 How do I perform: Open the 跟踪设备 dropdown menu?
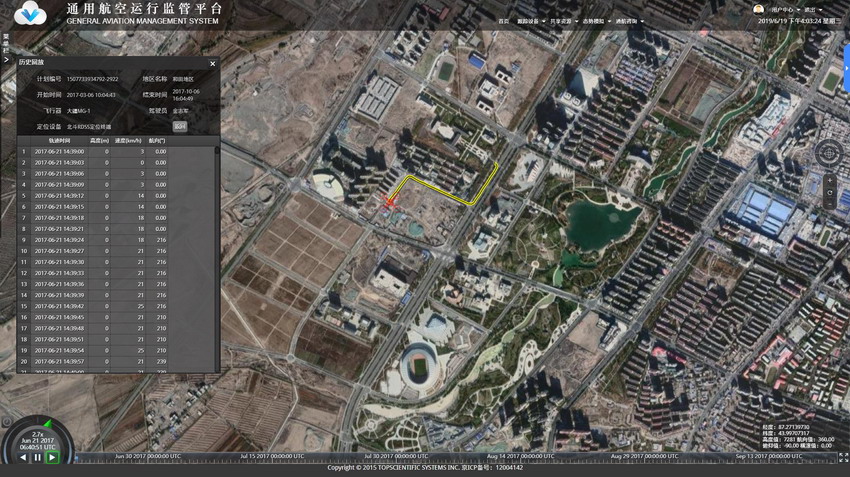click(529, 21)
